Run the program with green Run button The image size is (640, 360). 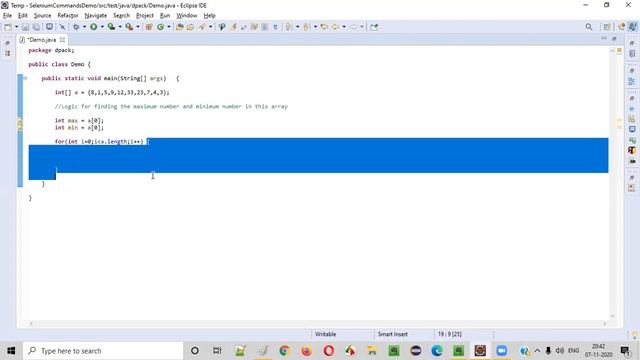[94, 27]
